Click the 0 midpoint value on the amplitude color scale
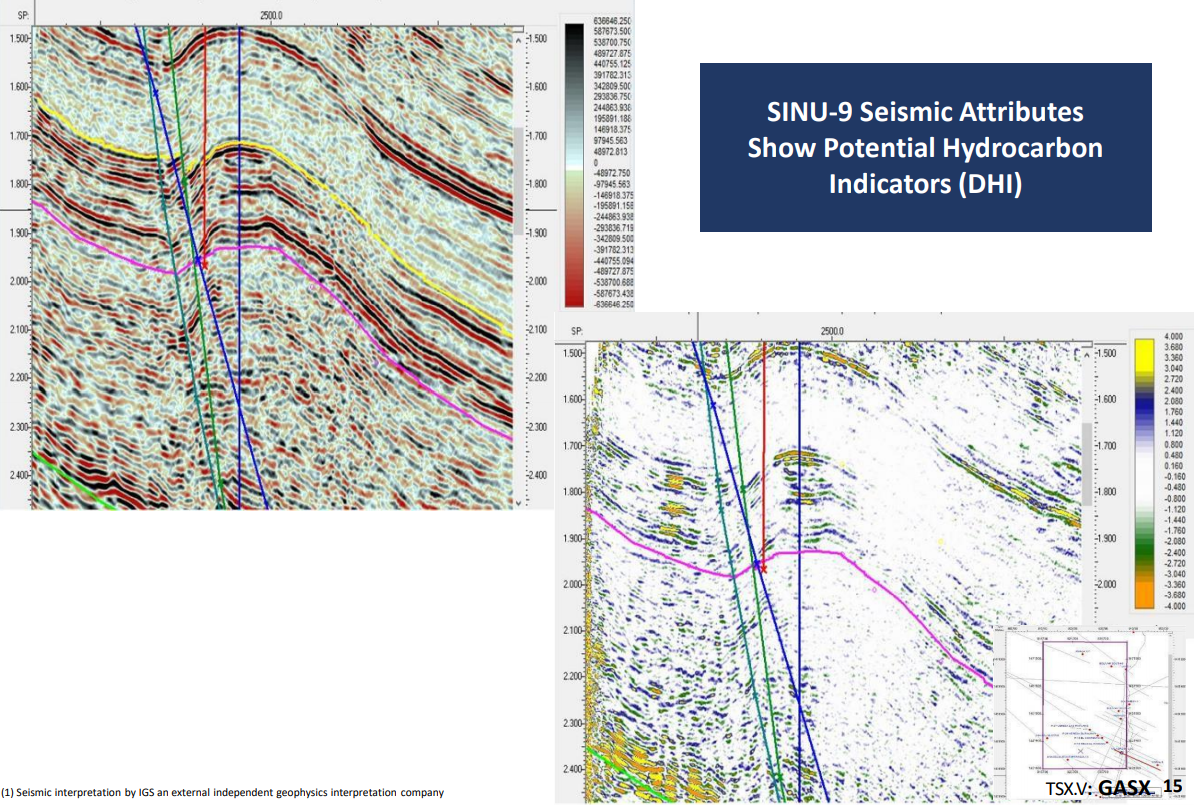Image resolution: width=1194 pixels, height=807 pixels. coord(595,163)
